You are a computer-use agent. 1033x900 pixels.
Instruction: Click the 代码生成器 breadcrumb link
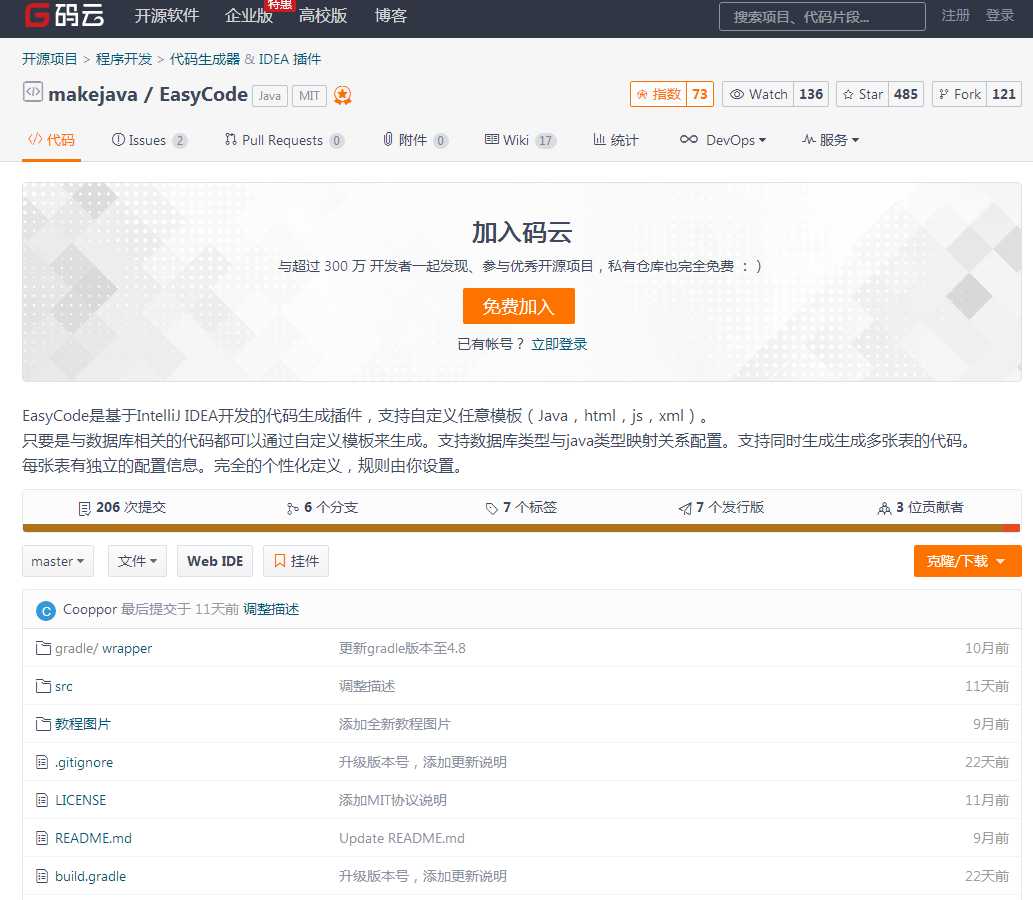[x=205, y=59]
